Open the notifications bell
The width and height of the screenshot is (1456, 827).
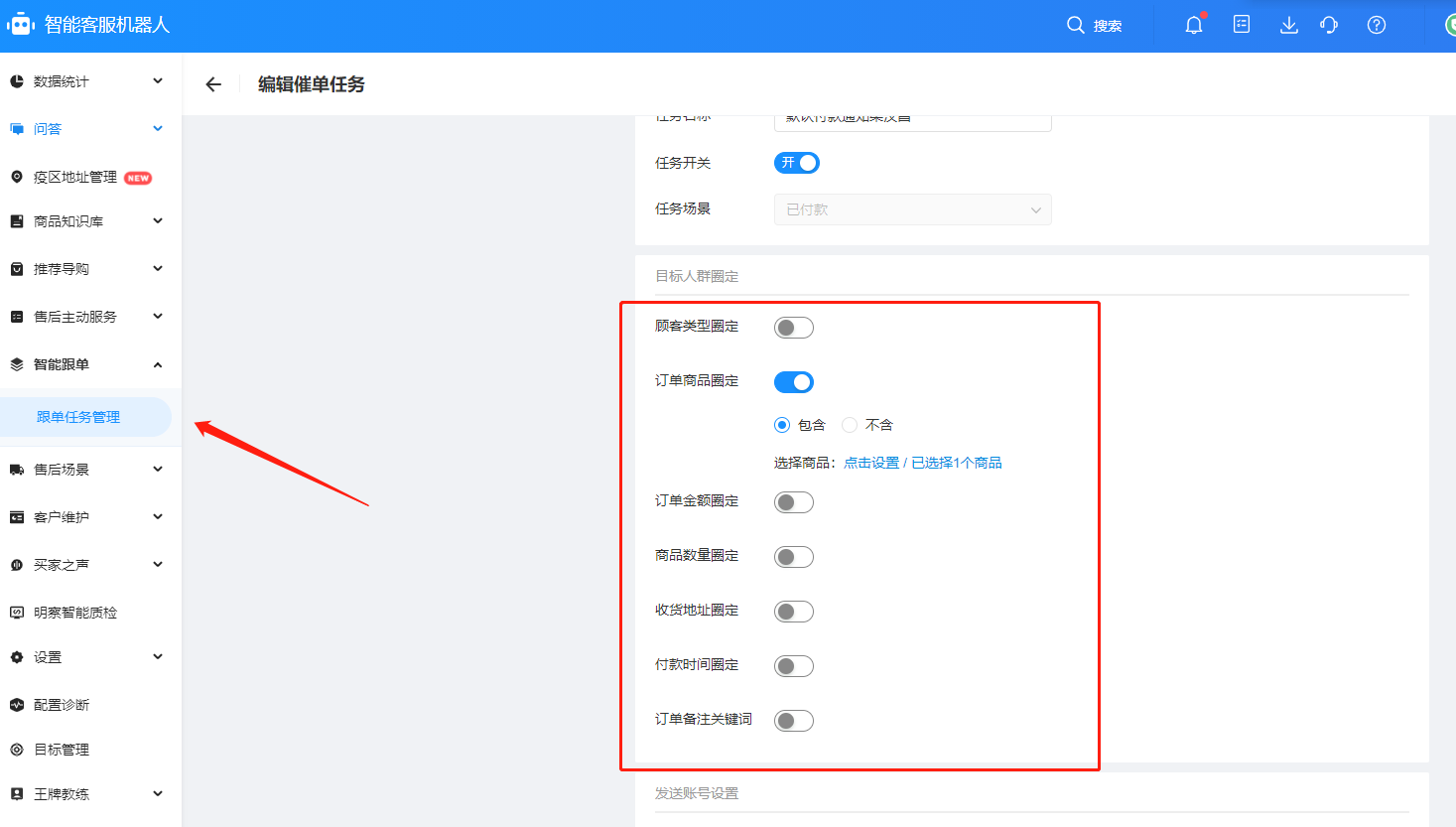pos(1194,25)
